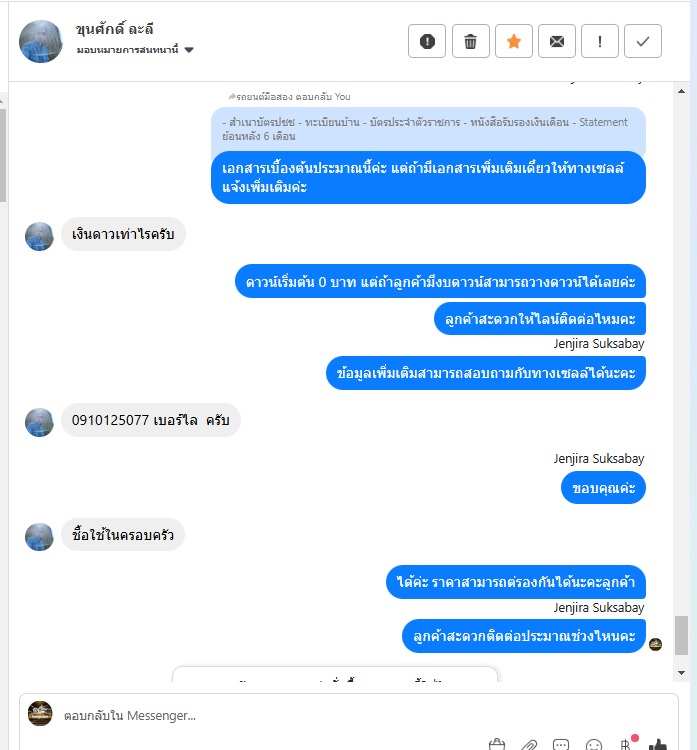
Task: Click chat scrollbar up arrow
Action: pyautogui.click(x=682, y=91)
